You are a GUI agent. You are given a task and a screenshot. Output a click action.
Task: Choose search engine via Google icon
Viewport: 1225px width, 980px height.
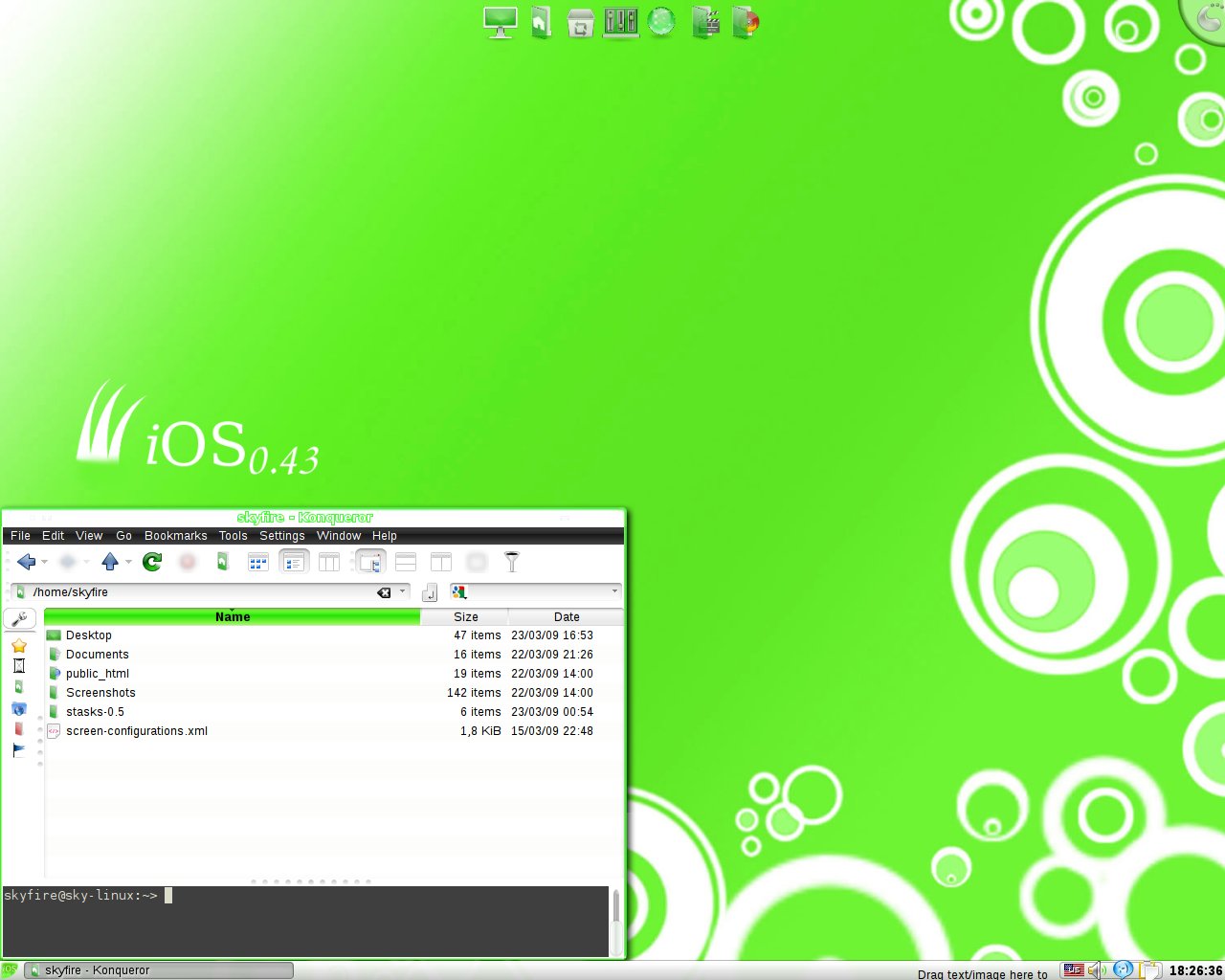click(459, 592)
